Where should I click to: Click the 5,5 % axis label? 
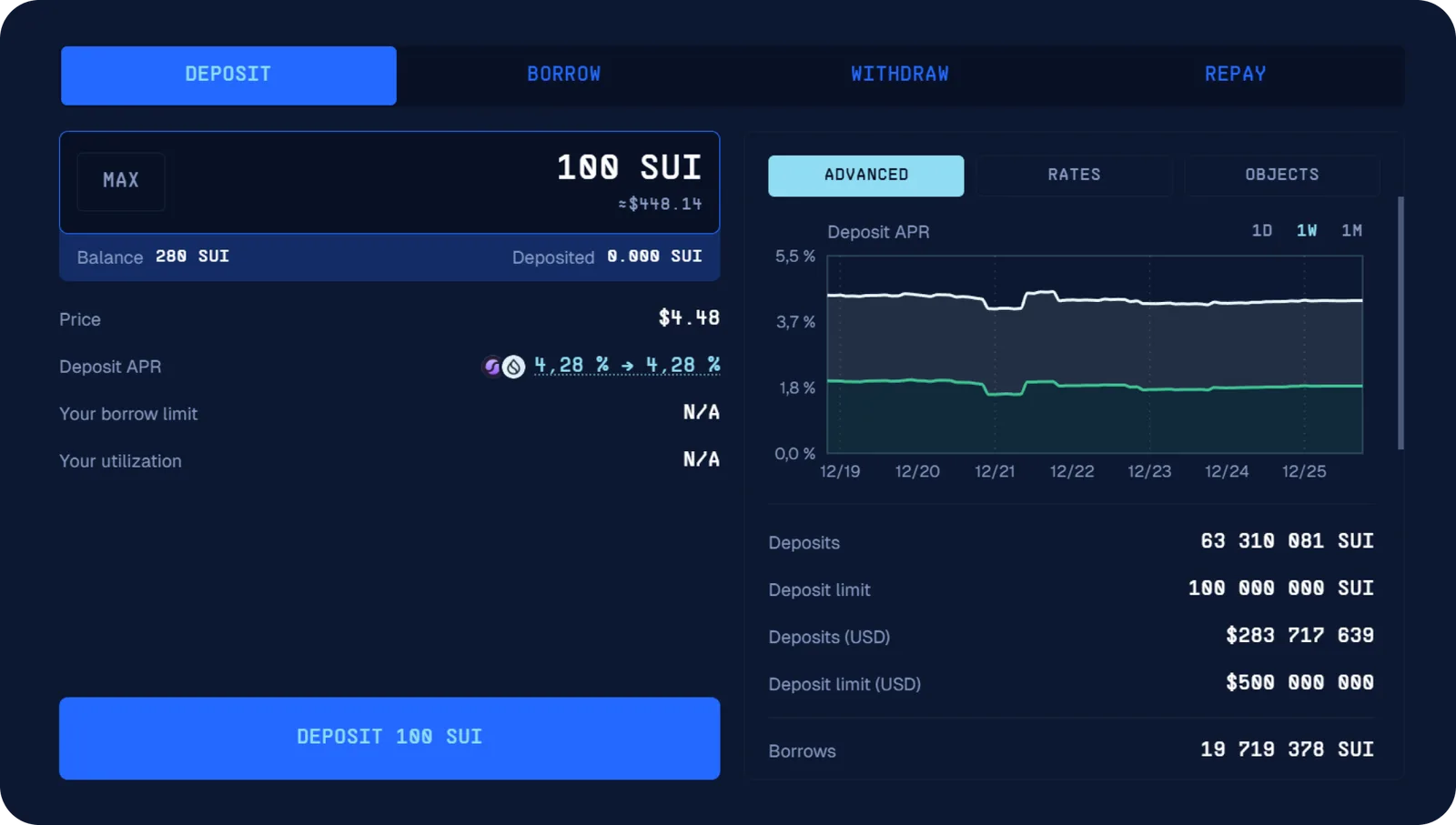[x=795, y=257]
